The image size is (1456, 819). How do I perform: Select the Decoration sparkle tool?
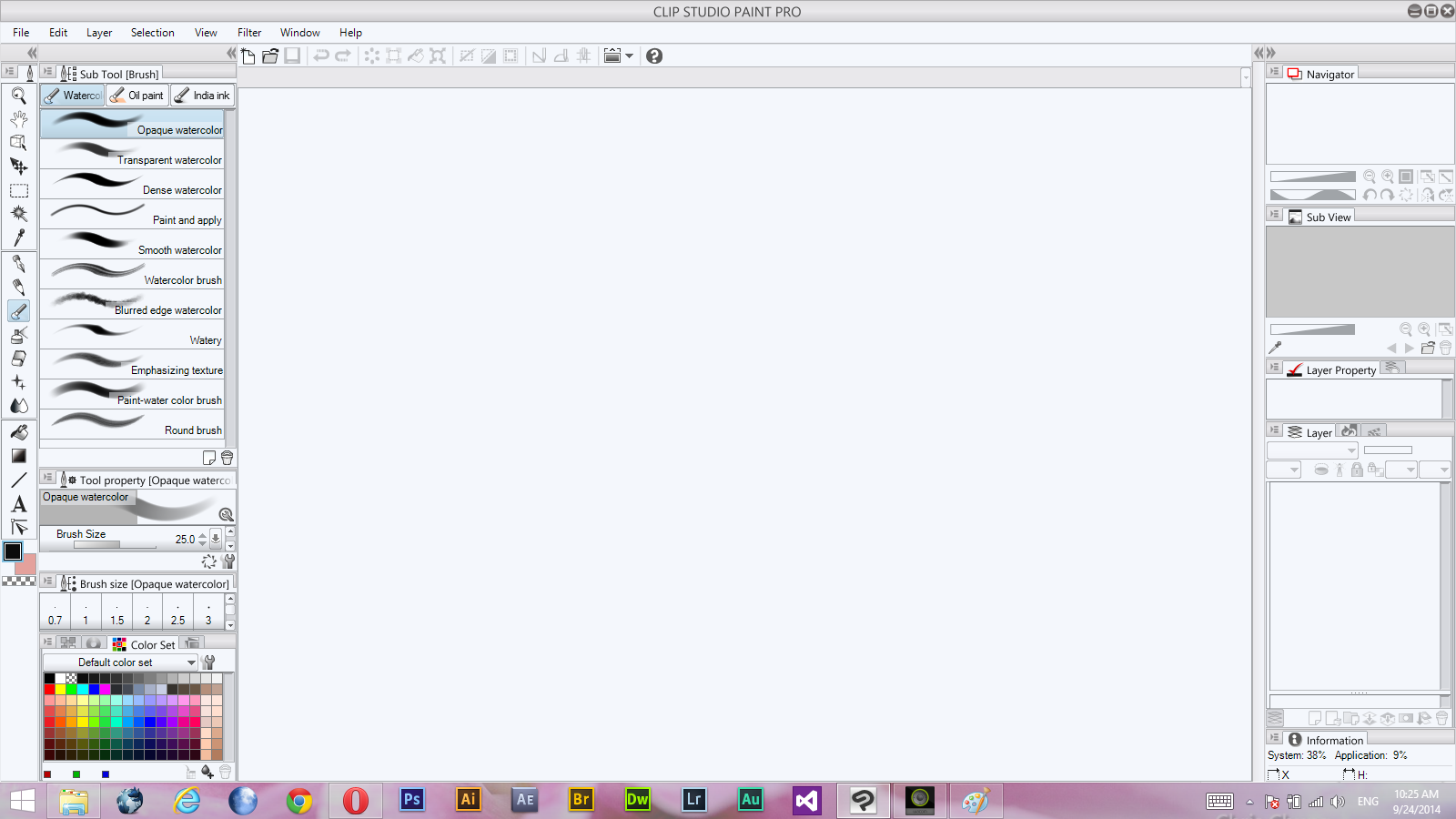point(18,382)
